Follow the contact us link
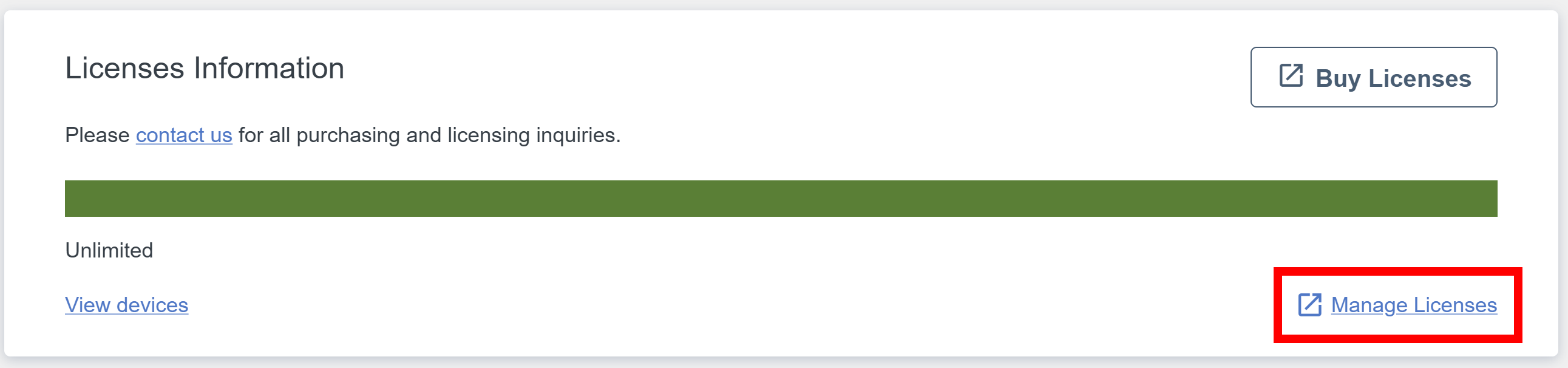This screenshot has height=368, width=1568. [184, 135]
